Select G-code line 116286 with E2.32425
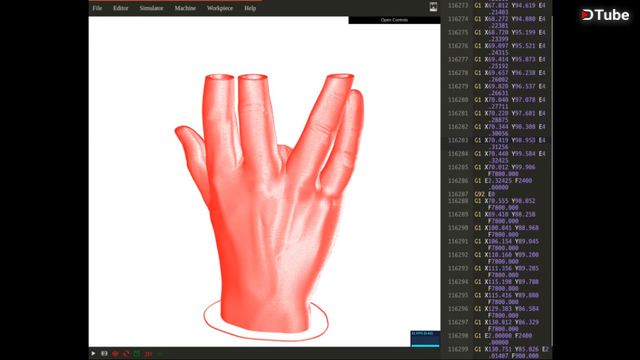This screenshot has width=640, height=360. (497, 184)
